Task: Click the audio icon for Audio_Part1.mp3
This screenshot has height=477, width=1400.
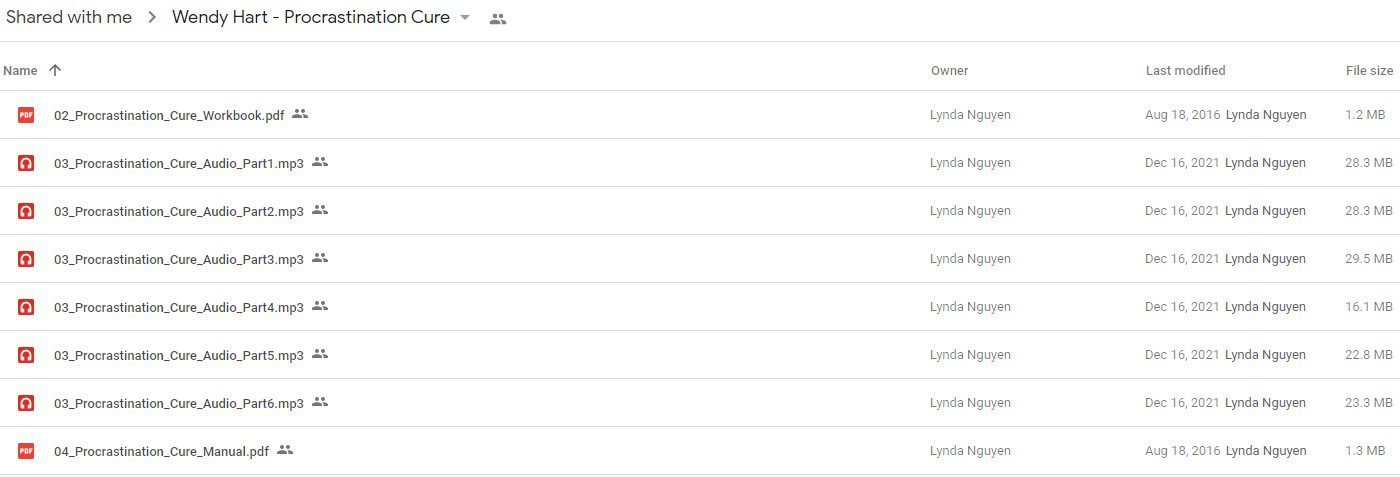Action: (x=26, y=163)
